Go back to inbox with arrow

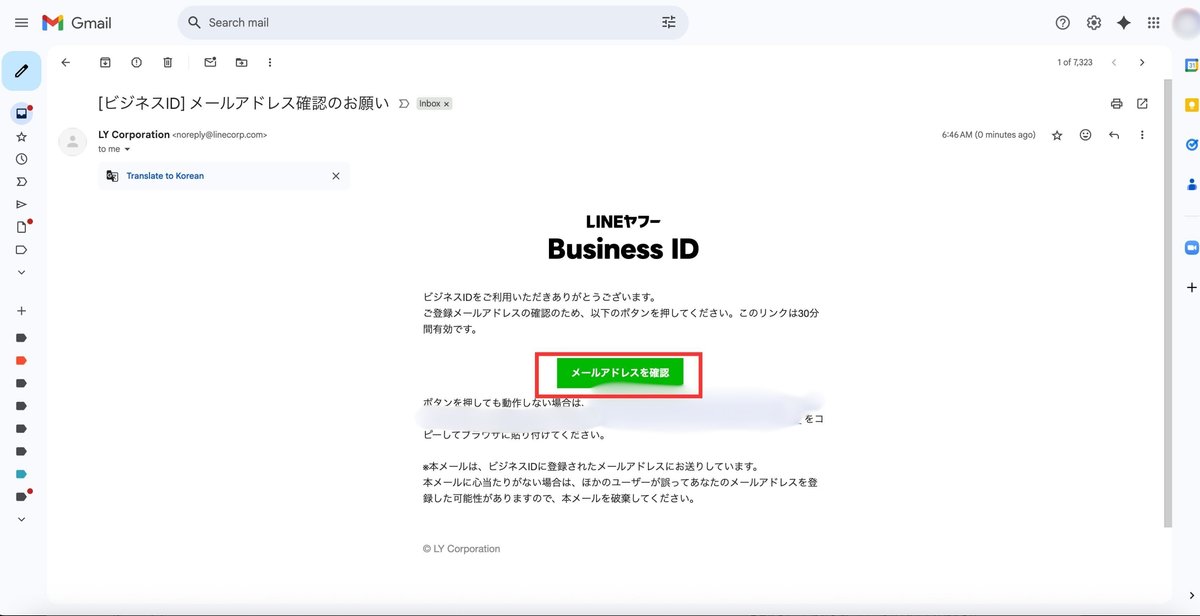[66, 62]
